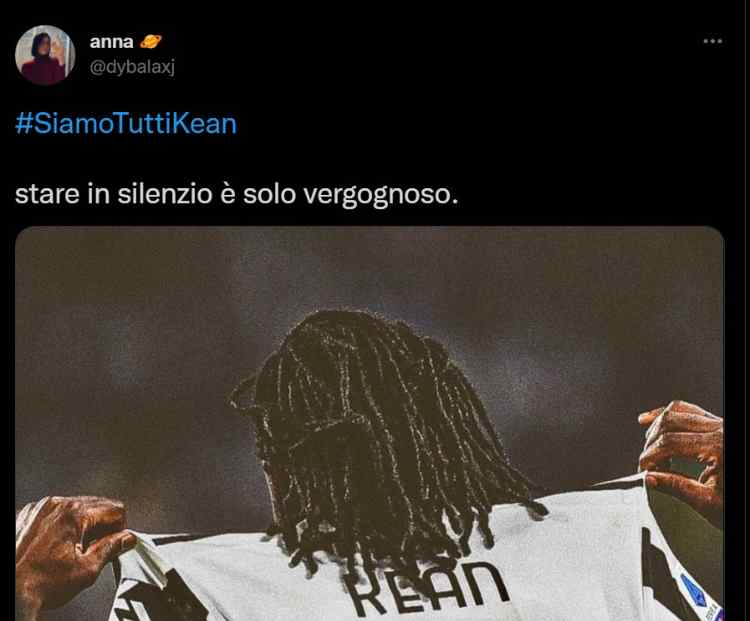This screenshot has width=750, height=621.
Task: Click the word solo in the tweet
Action: (269, 195)
